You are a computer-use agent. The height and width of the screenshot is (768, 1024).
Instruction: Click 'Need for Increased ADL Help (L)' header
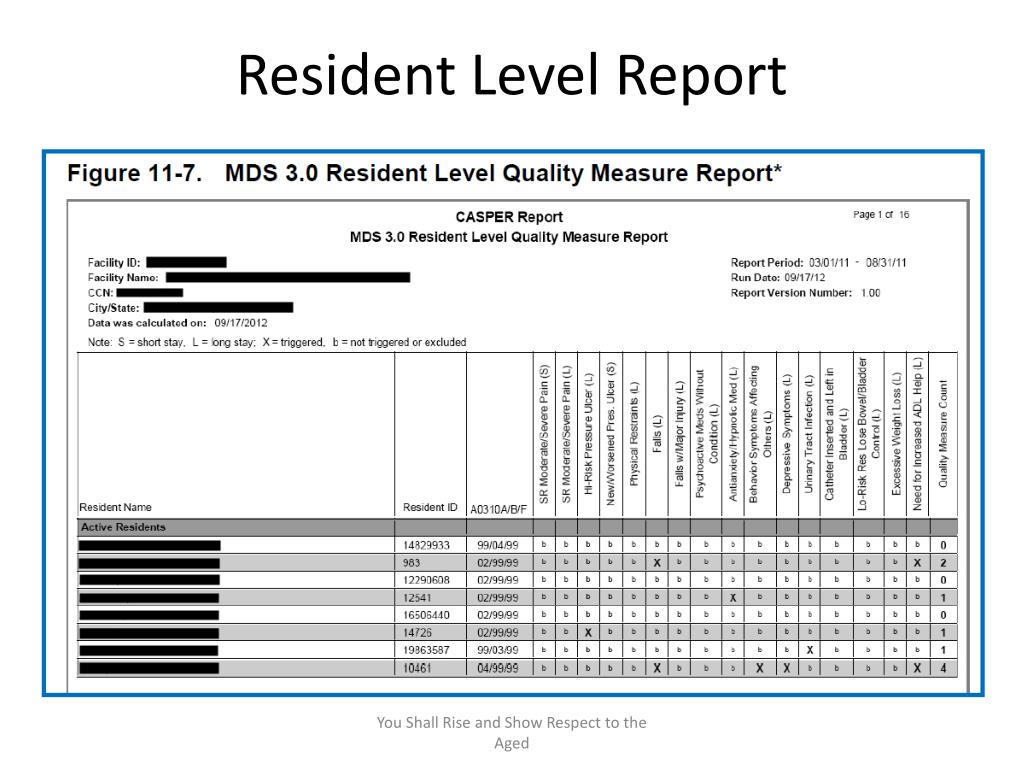tap(917, 434)
